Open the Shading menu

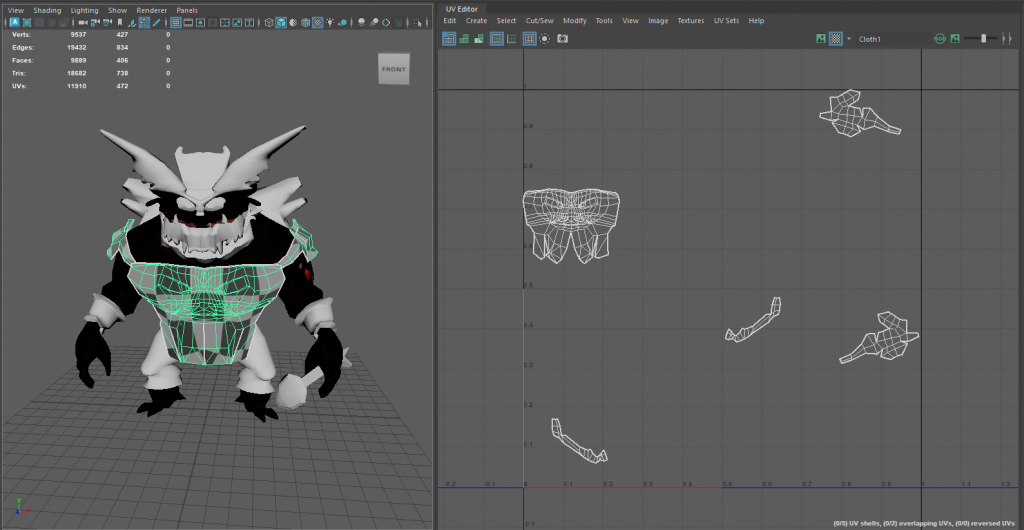(47, 10)
